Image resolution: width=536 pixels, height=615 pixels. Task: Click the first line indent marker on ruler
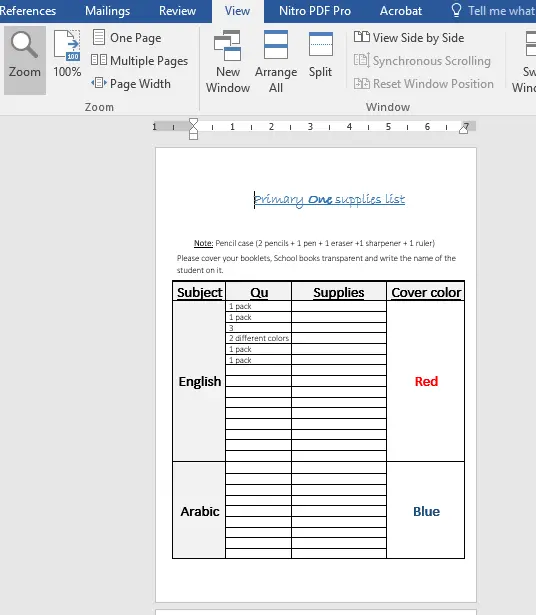click(x=193, y=122)
